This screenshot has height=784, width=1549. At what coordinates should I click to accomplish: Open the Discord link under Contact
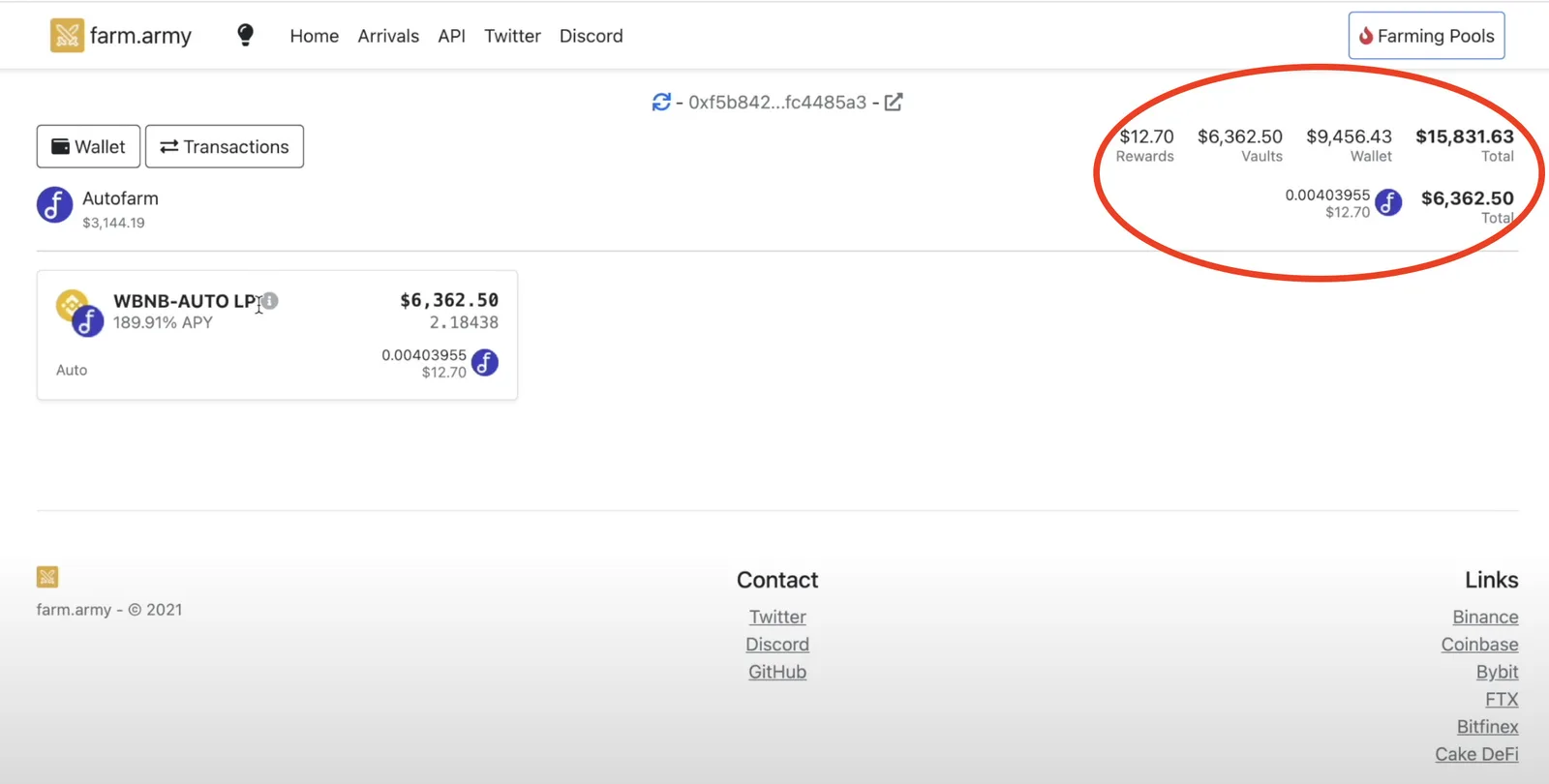pyautogui.click(x=777, y=645)
